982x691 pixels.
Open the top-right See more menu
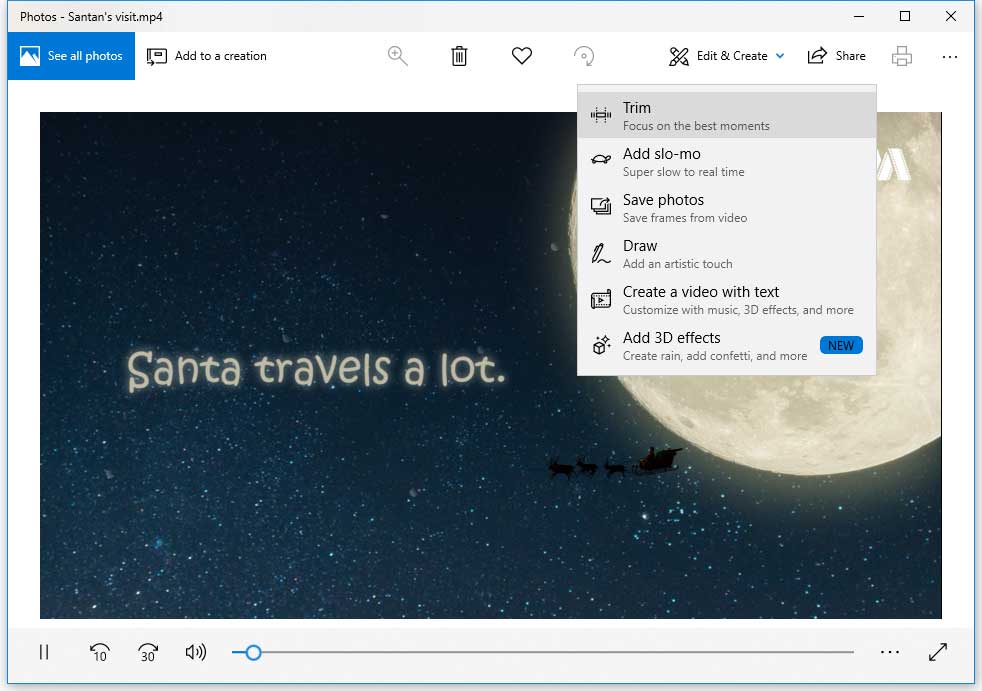tap(949, 57)
